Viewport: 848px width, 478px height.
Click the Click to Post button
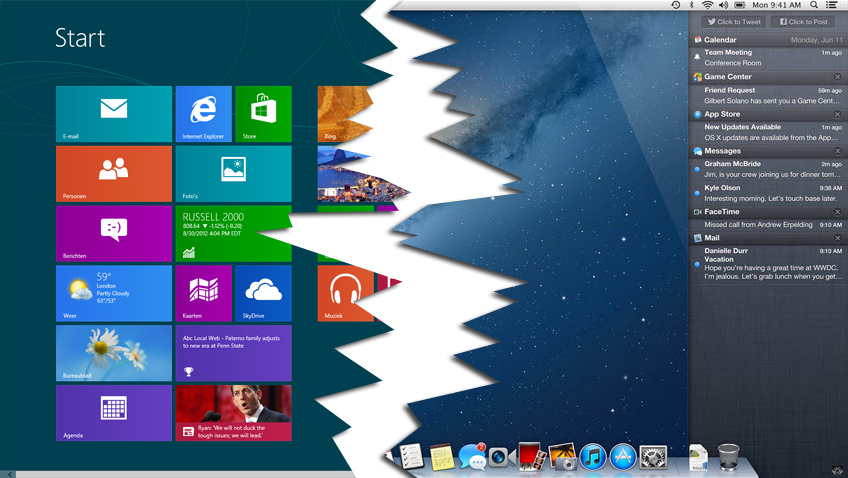click(x=804, y=22)
